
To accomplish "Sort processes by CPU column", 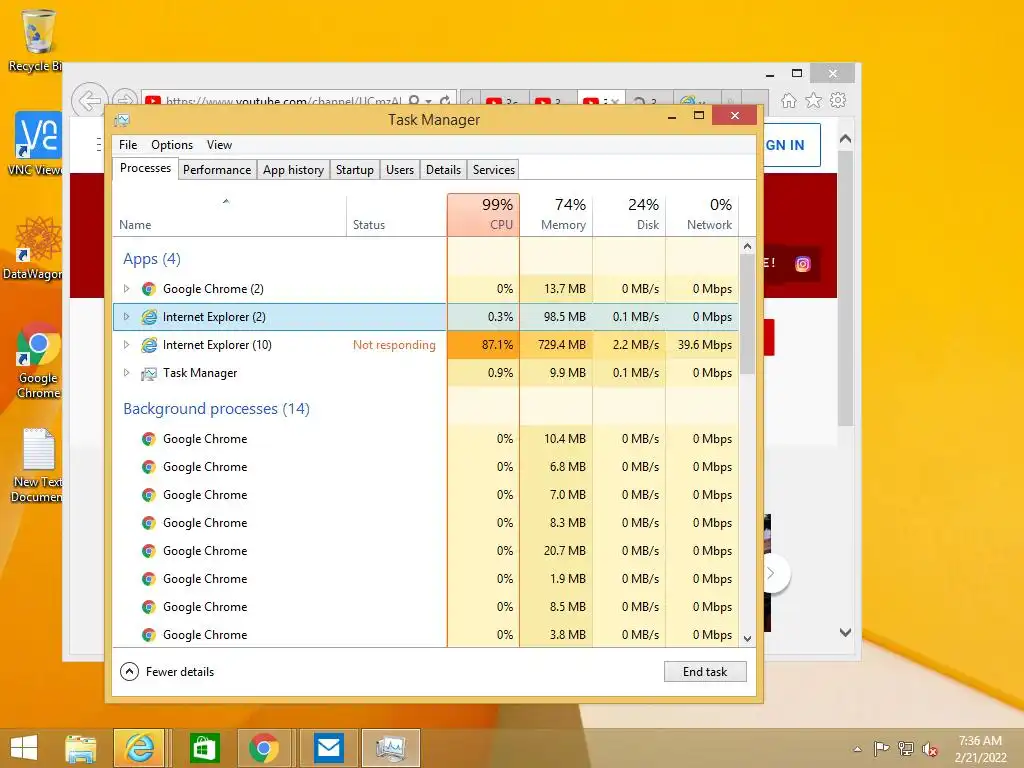I will point(483,214).
